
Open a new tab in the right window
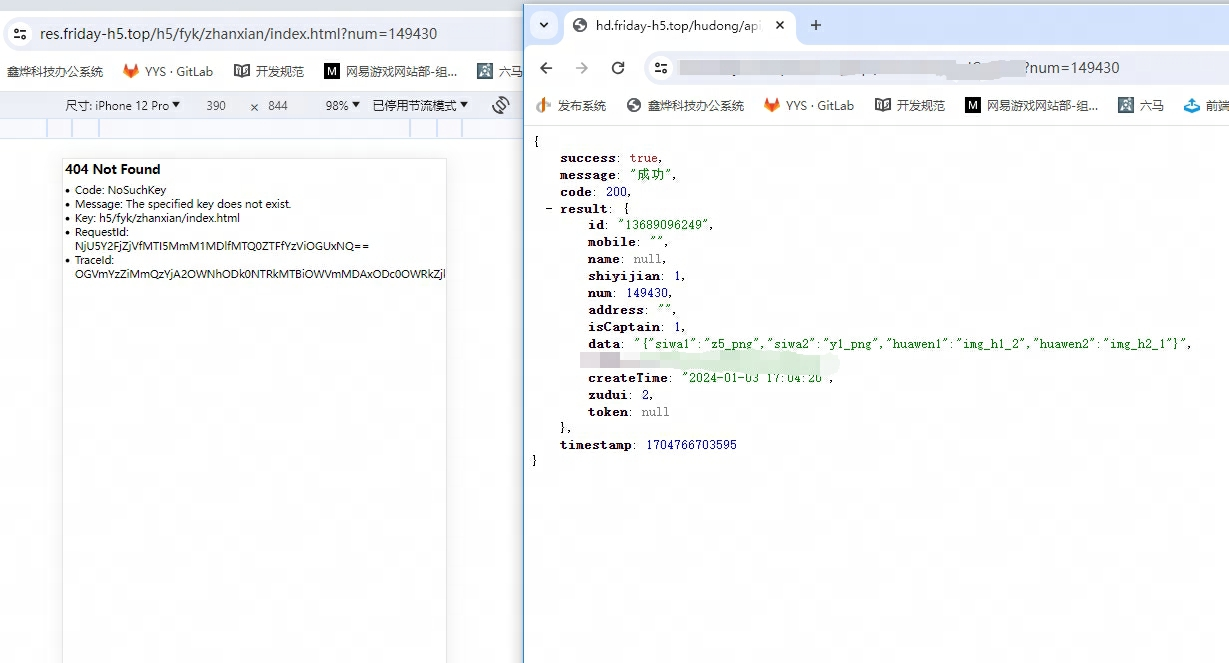click(x=815, y=25)
